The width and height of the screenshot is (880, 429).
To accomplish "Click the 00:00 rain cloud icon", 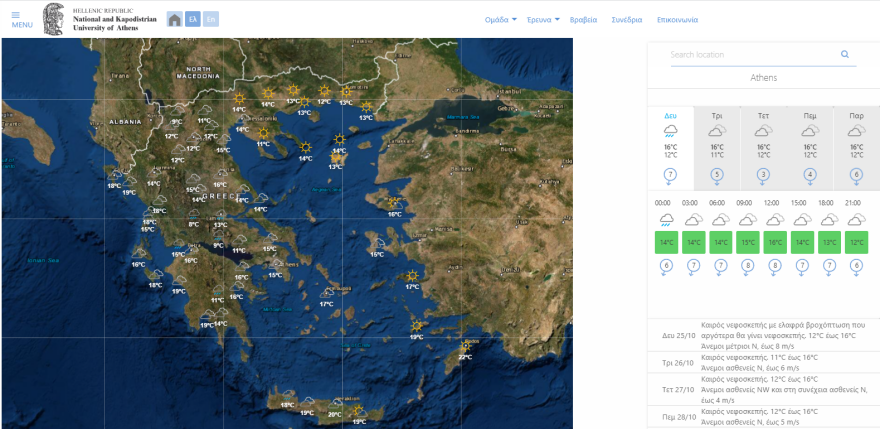I will click(666, 220).
